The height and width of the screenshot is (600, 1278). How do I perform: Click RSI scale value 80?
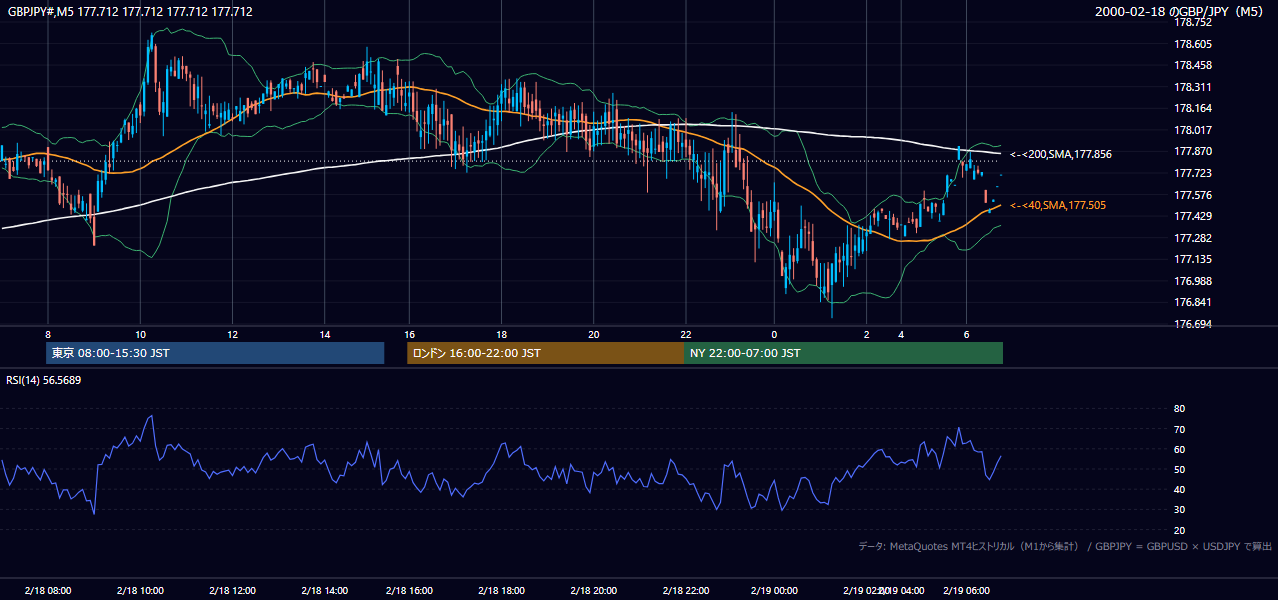pos(1180,409)
